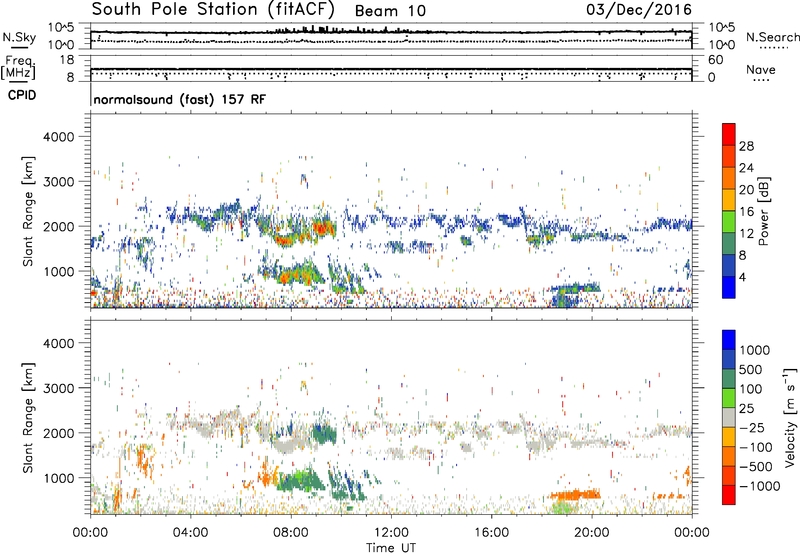Click the '−1000' Velocity colorbar value
Screen dimensions: 800x554
tap(759, 486)
